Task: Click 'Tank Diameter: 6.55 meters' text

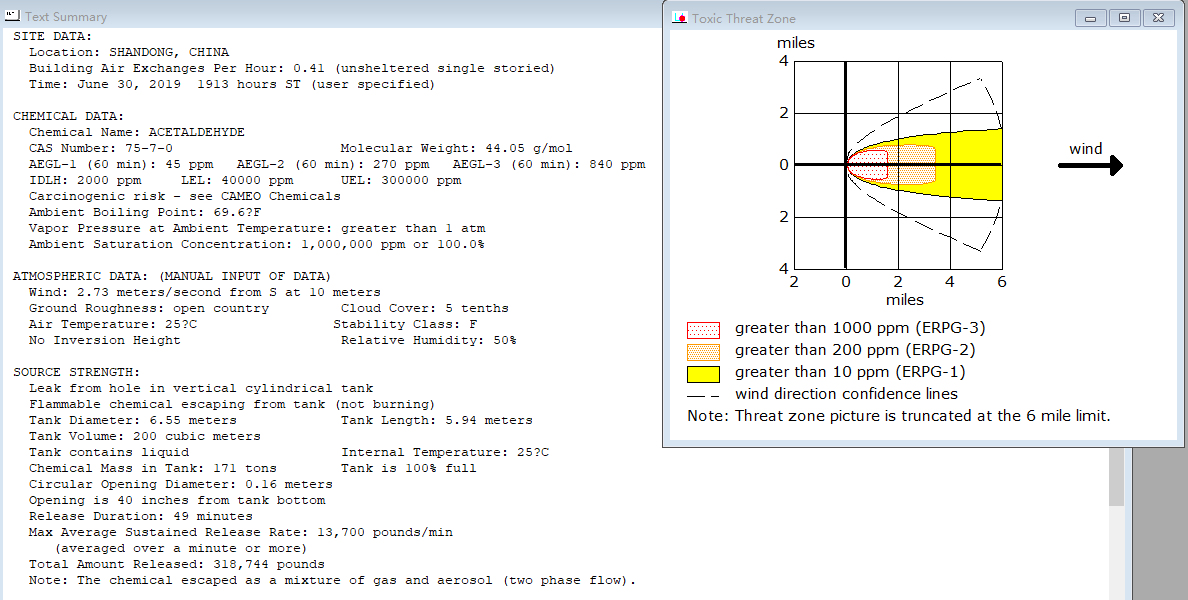Action: click(133, 420)
